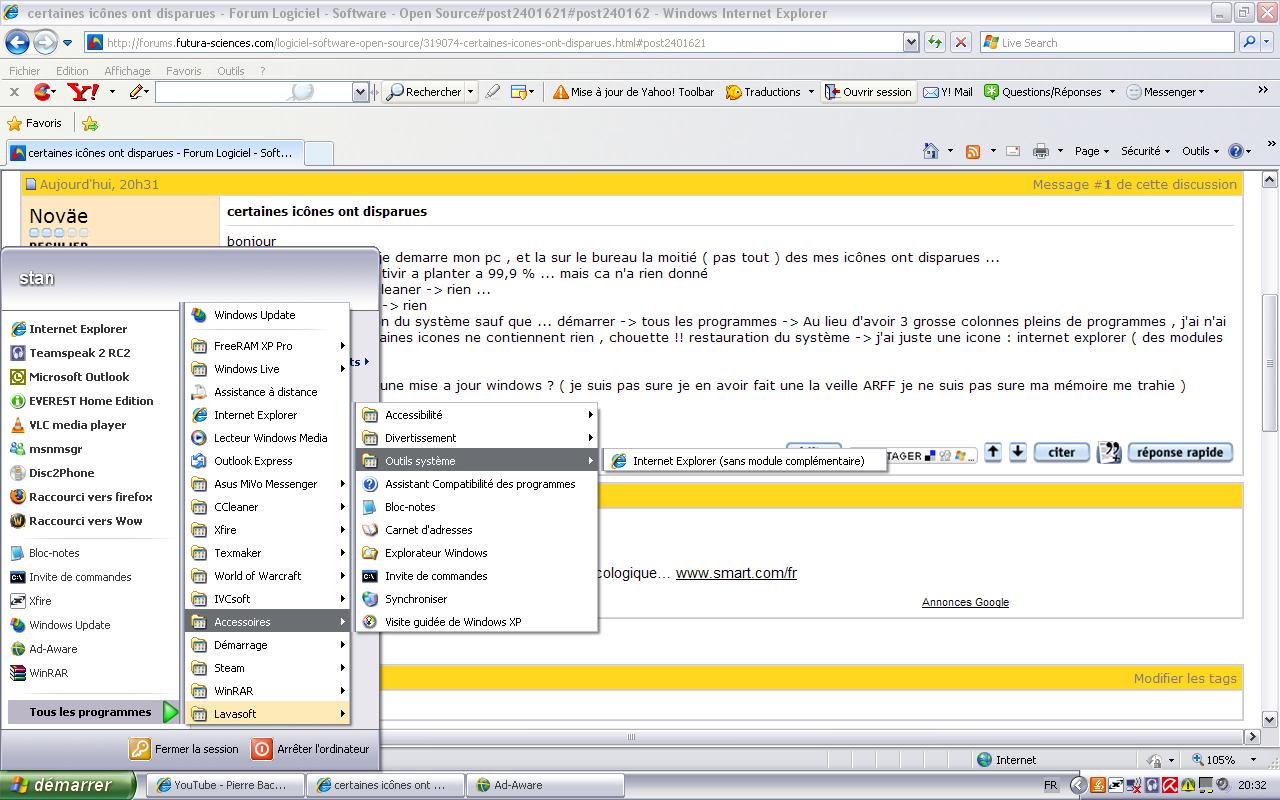Open the Affichage menu
Viewport: 1280px width, 800px height.
(x=127, y=71)
